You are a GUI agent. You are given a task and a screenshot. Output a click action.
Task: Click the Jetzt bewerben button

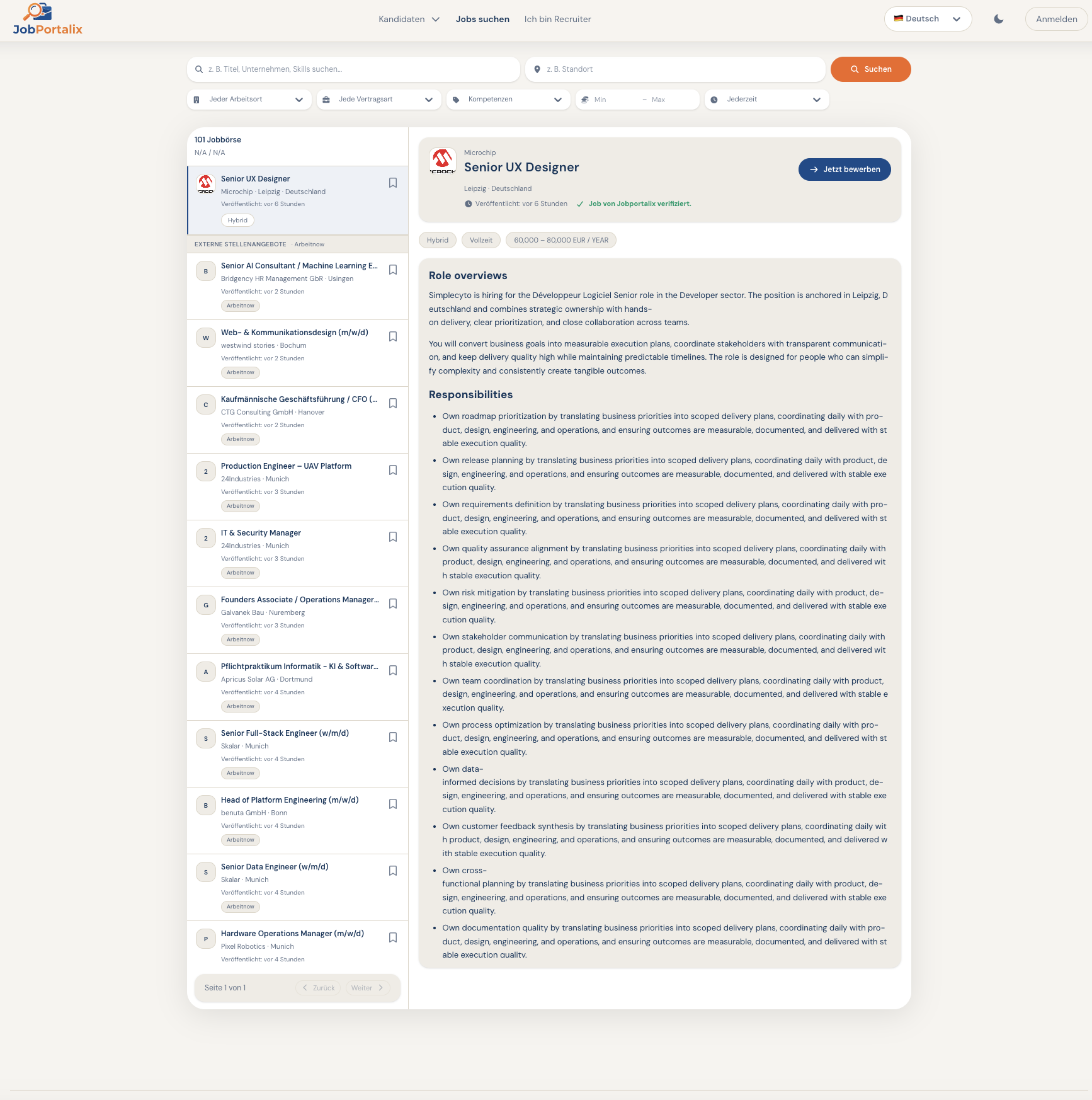[x=845, y=169]
